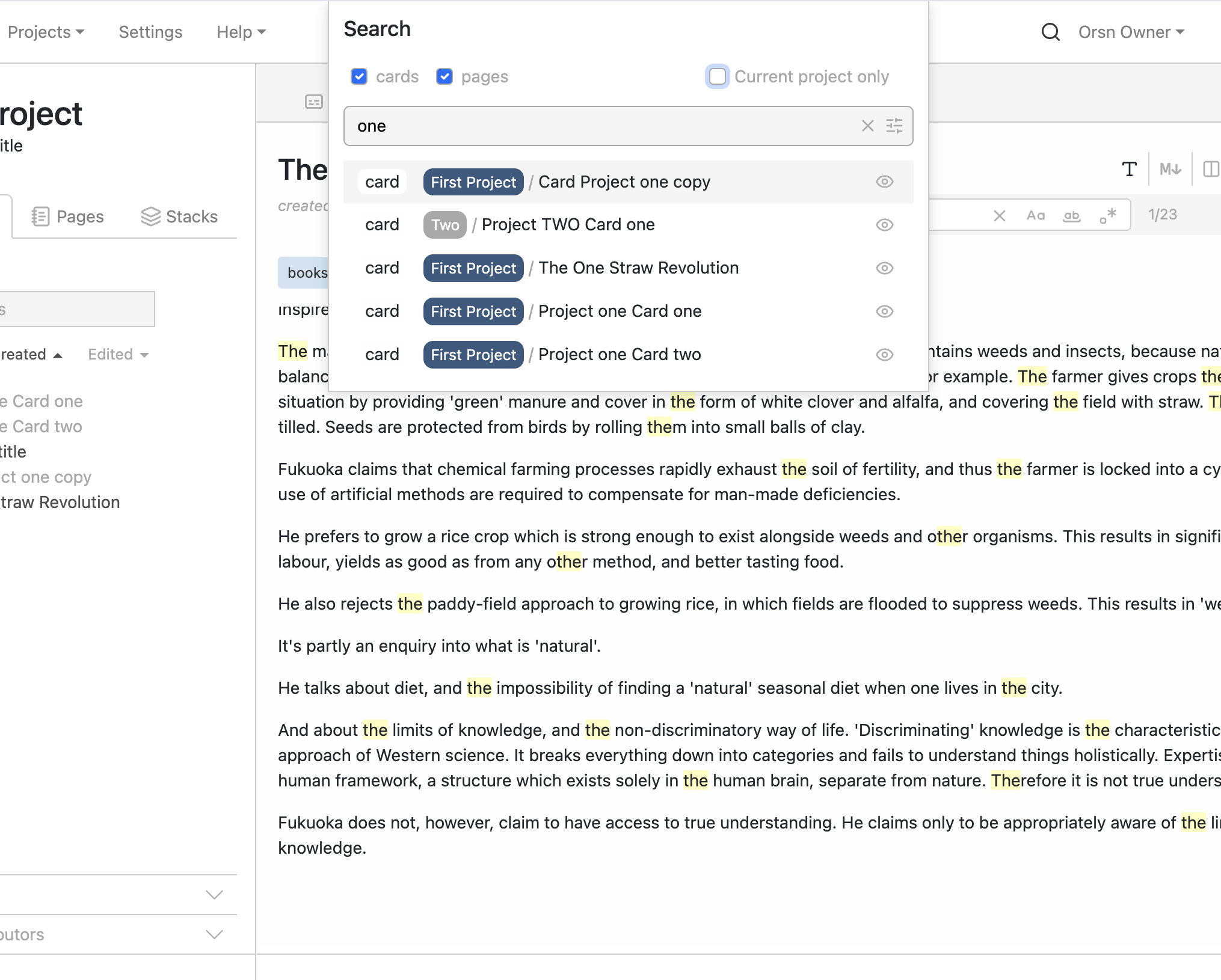
Task: Switch to rich text T editor mode
Action: 1130,170
